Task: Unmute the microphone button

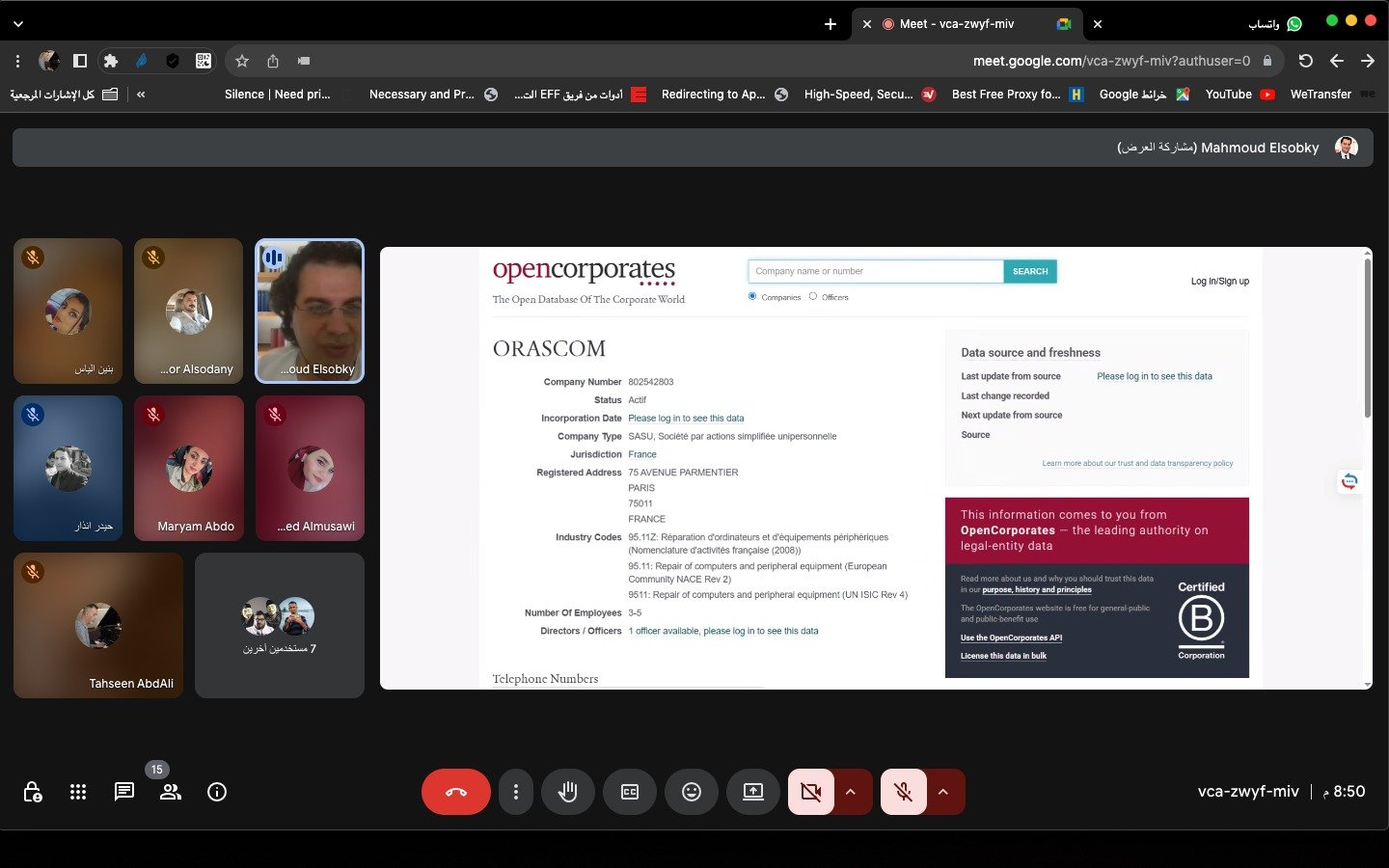Action: click(904, 792)
